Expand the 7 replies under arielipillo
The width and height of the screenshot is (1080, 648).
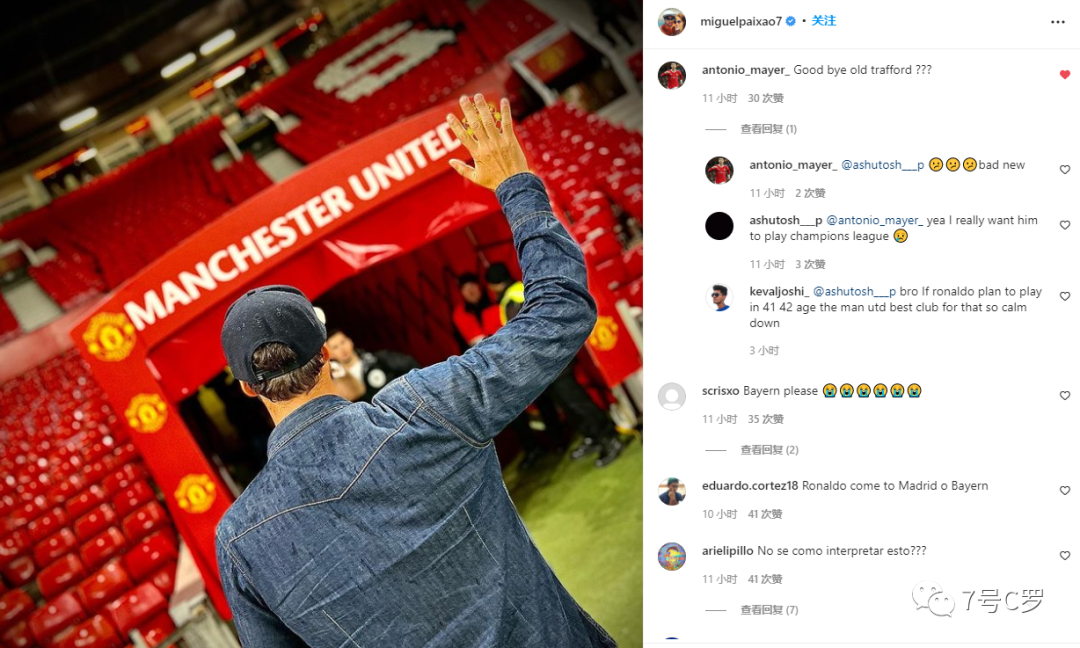769,609
